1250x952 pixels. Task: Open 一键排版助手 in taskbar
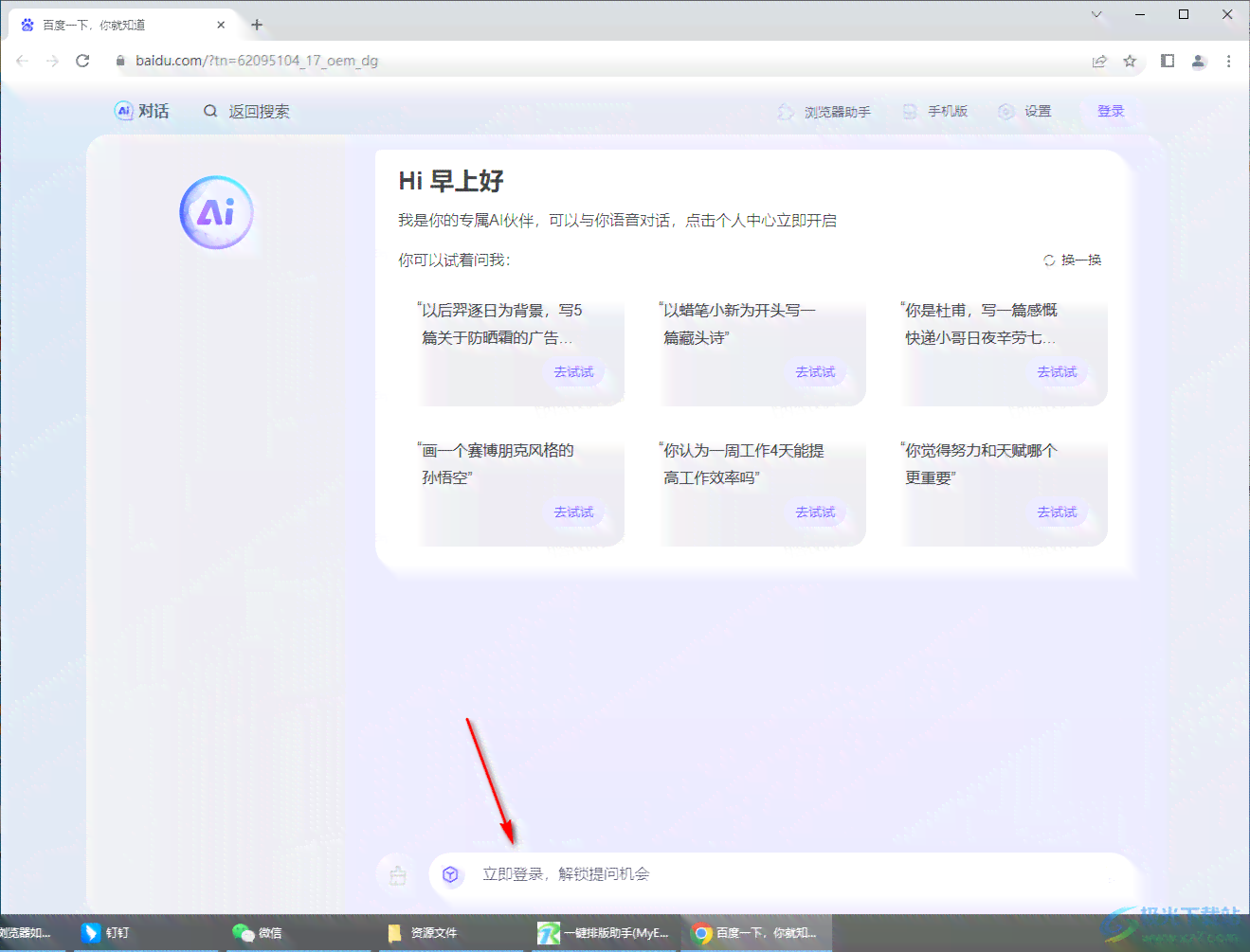pos(604,933)
